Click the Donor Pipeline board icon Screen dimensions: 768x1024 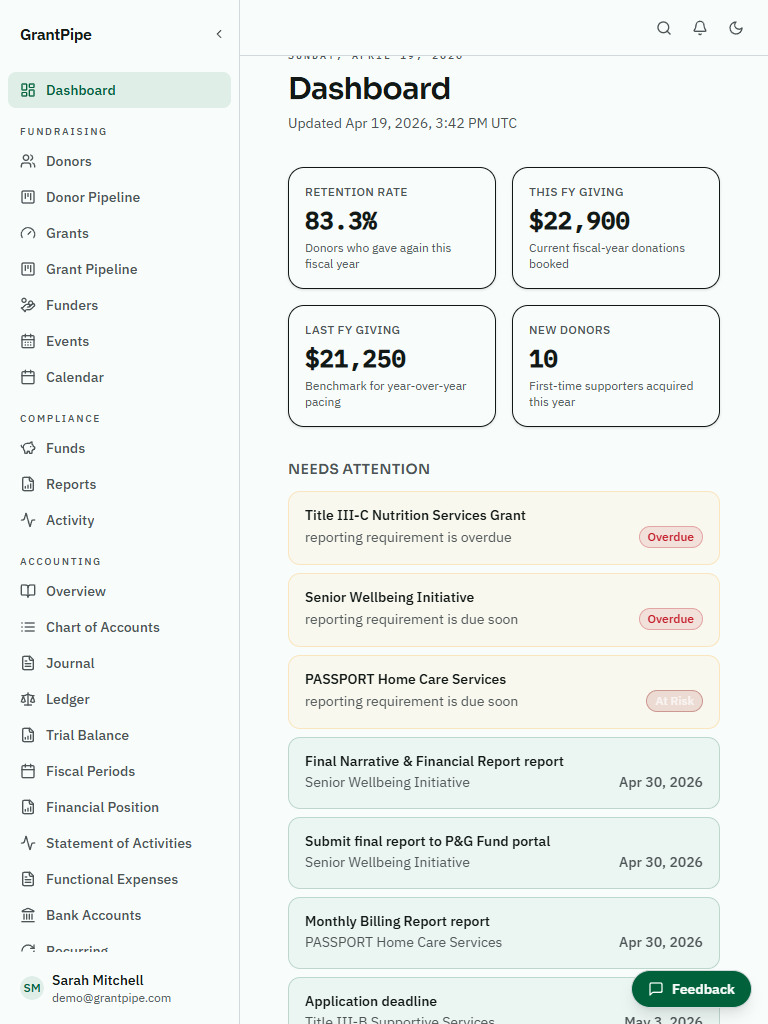tap(28, 197)
